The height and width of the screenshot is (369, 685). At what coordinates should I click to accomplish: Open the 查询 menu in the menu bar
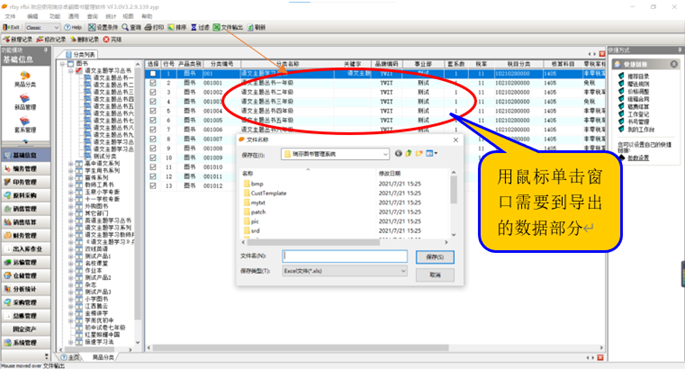coord(93,16)
